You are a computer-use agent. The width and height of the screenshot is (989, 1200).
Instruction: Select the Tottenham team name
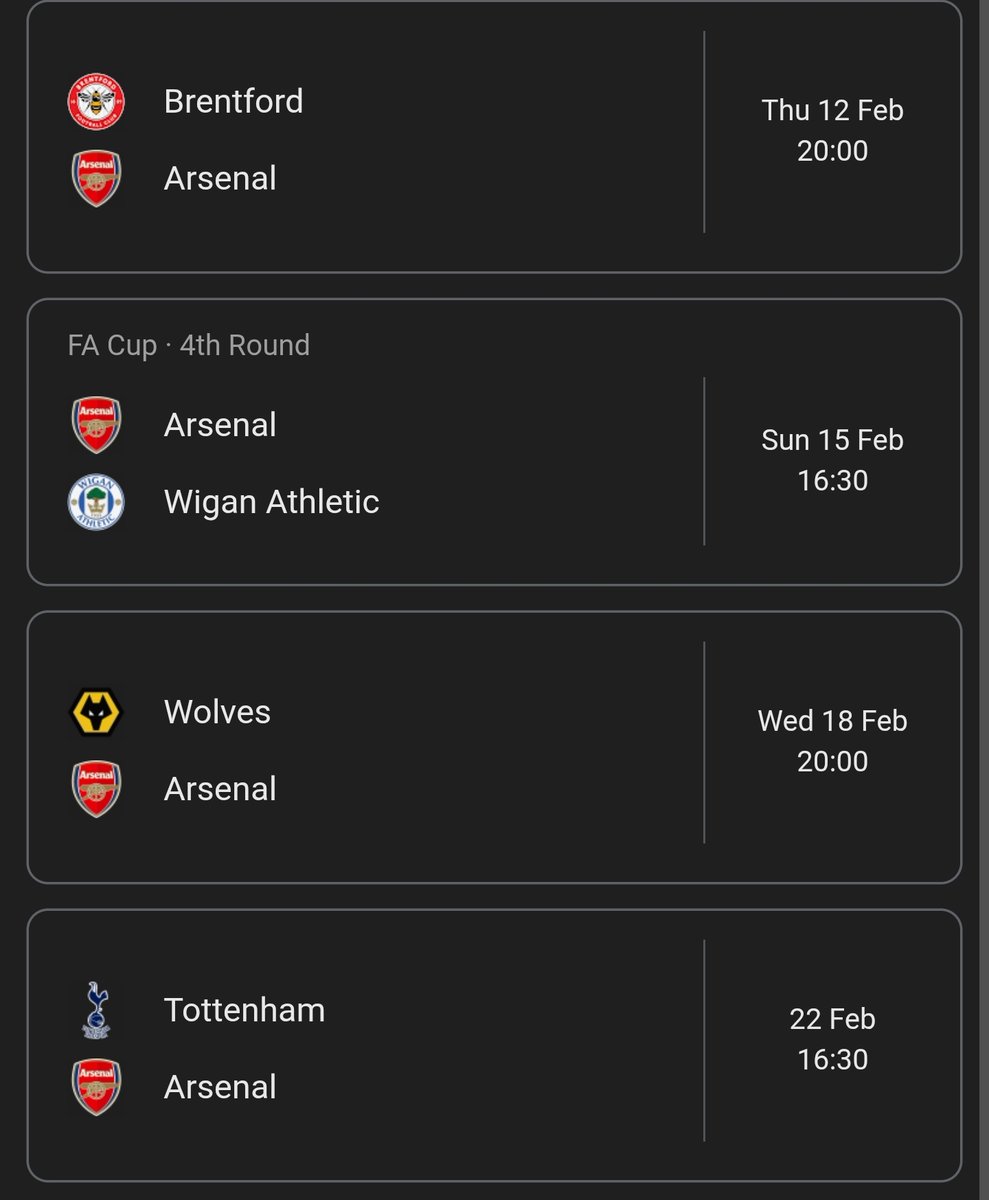(x=244, y=1009)
